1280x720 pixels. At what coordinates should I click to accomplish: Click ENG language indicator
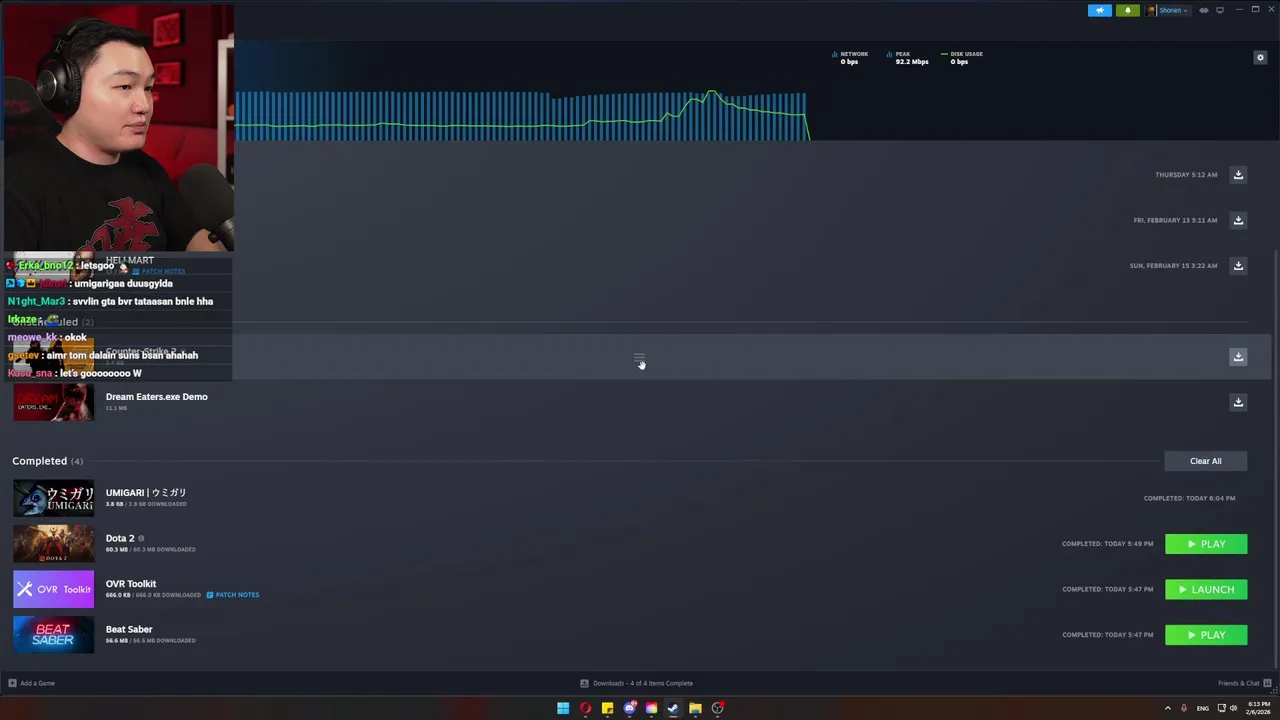[x=1202, y=708]
